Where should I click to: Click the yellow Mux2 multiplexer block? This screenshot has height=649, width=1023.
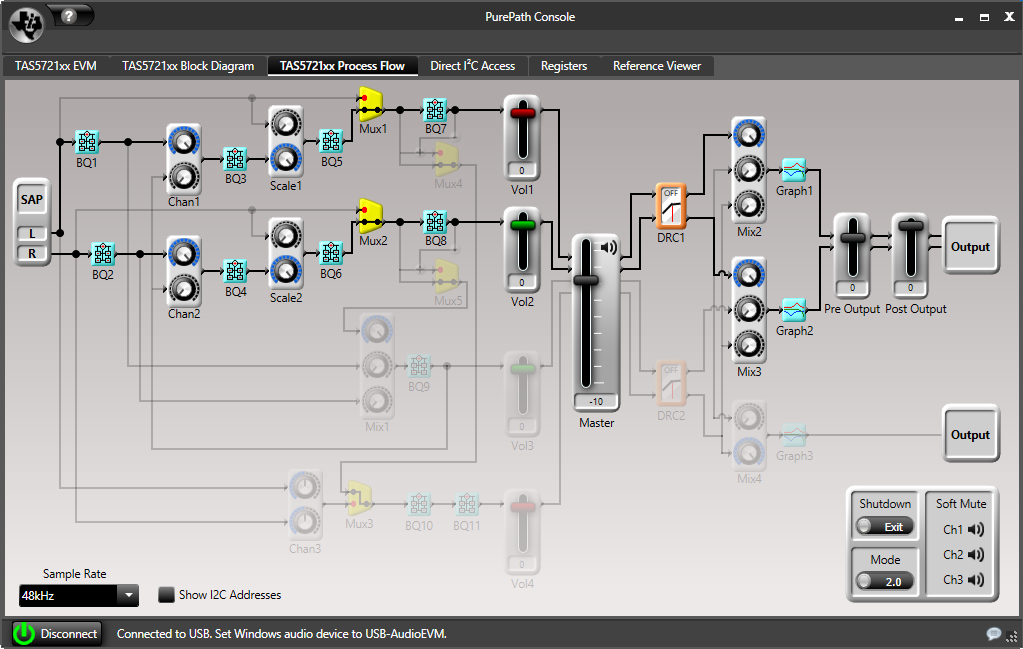[x=371, y=216]
